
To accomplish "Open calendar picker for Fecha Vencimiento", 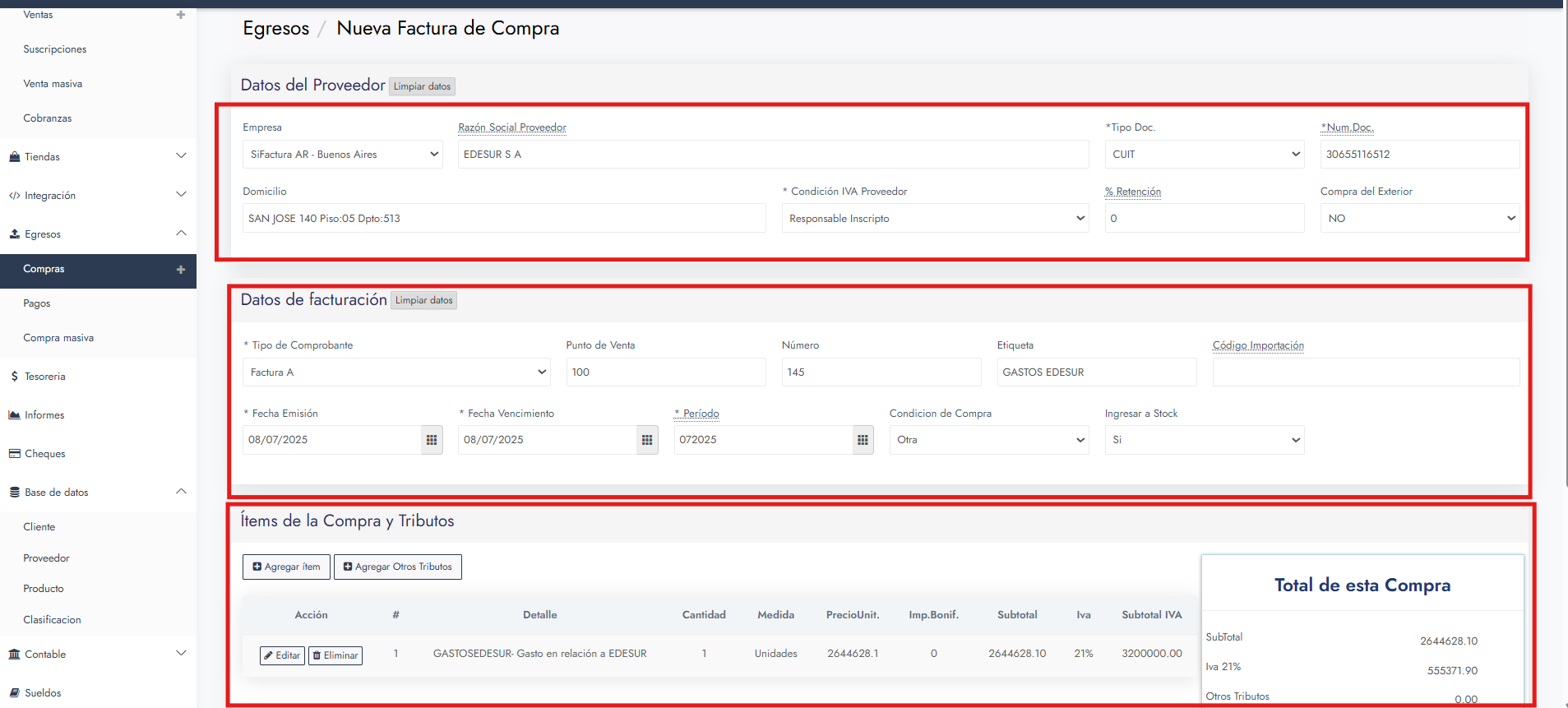I will click(647, 440).
